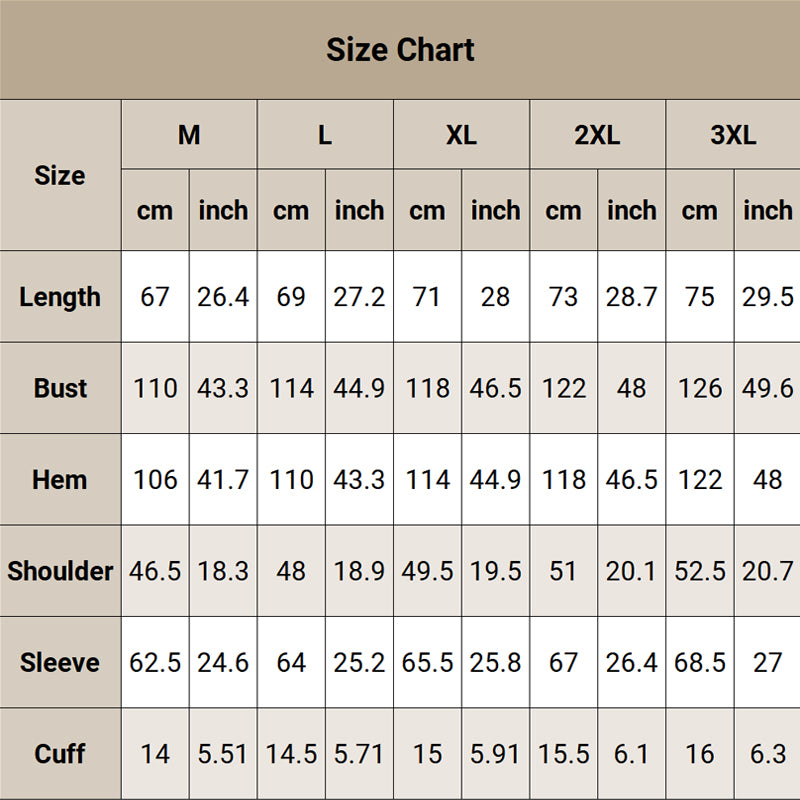Click the M Length 67 cm cell
Image resolution: width=800 pixels, height=800 pixels.
point(155,297)
